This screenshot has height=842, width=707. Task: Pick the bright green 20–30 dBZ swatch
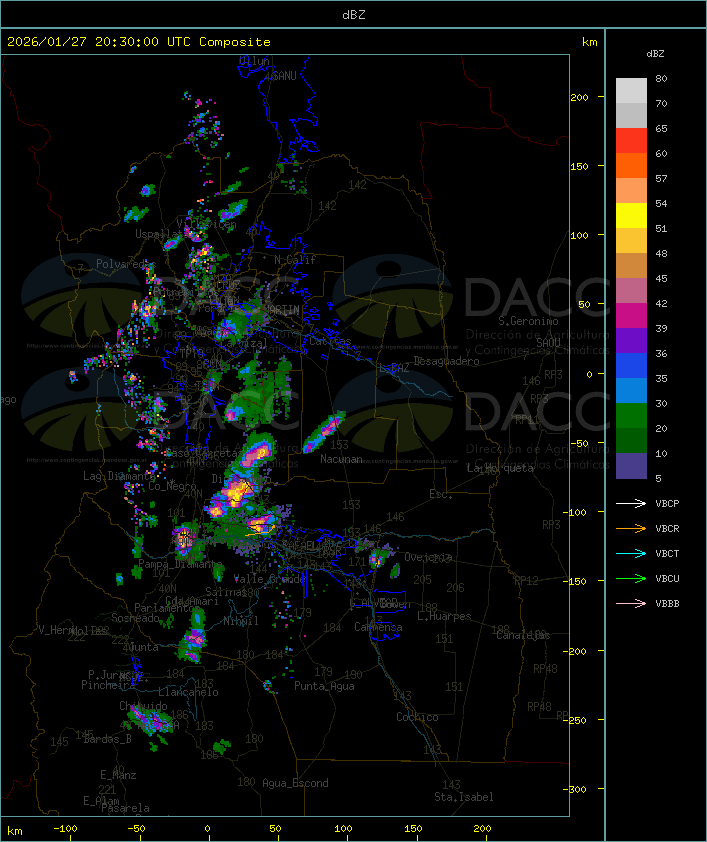(631, 416)
